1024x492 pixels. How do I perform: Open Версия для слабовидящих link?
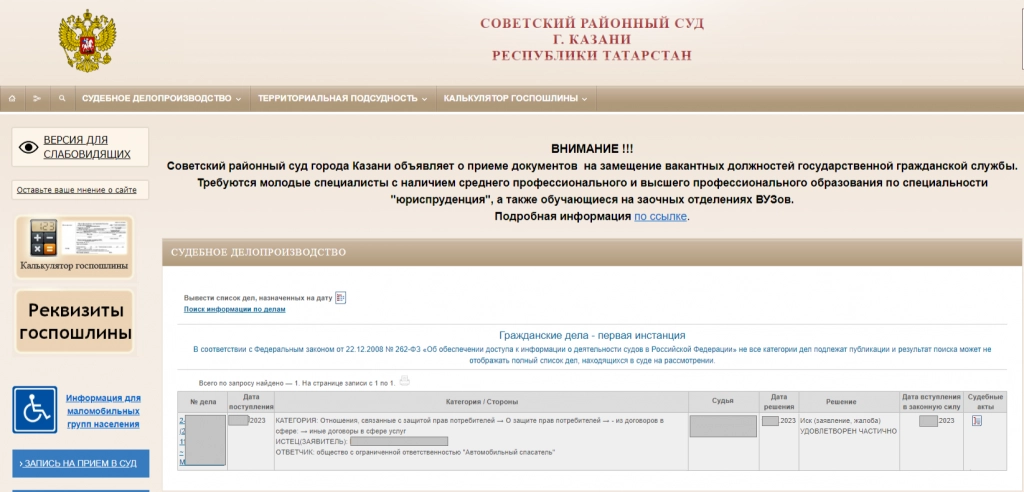tap(87, 147)
